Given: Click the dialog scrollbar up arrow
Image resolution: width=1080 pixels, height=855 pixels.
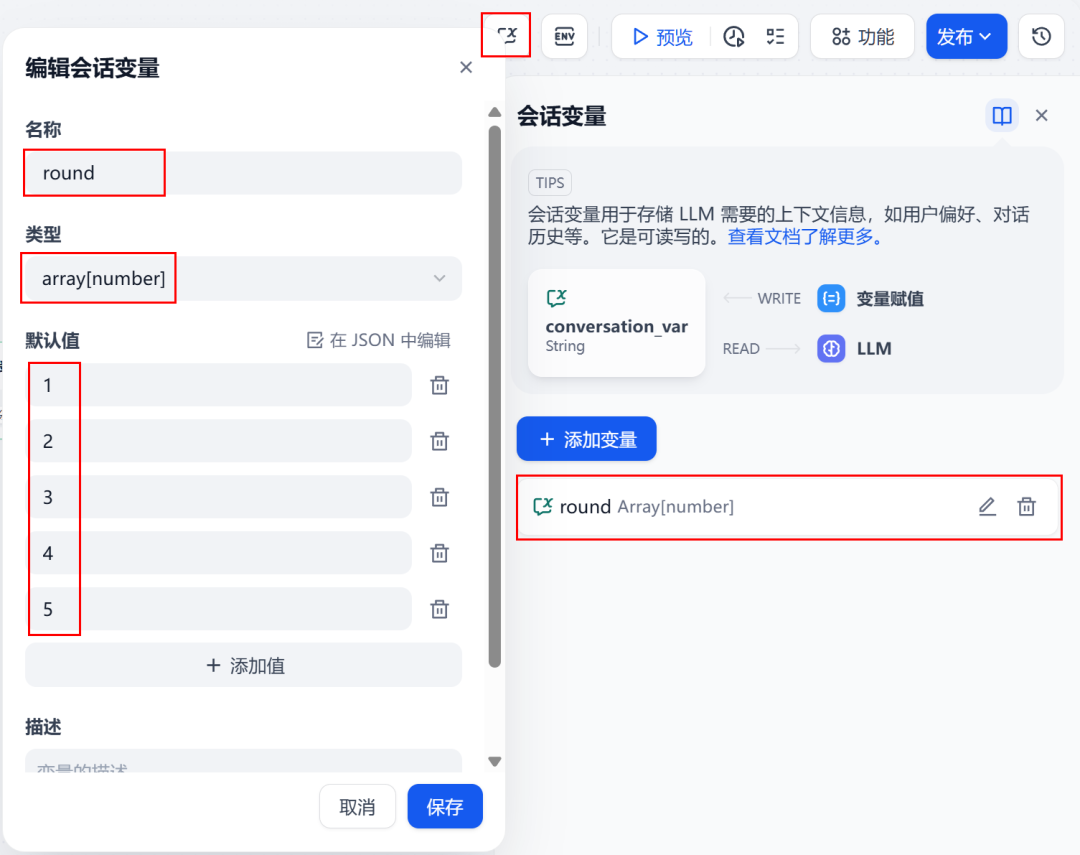Looking at the screenshot, I should pyautogui.click(x=495, y=112).
